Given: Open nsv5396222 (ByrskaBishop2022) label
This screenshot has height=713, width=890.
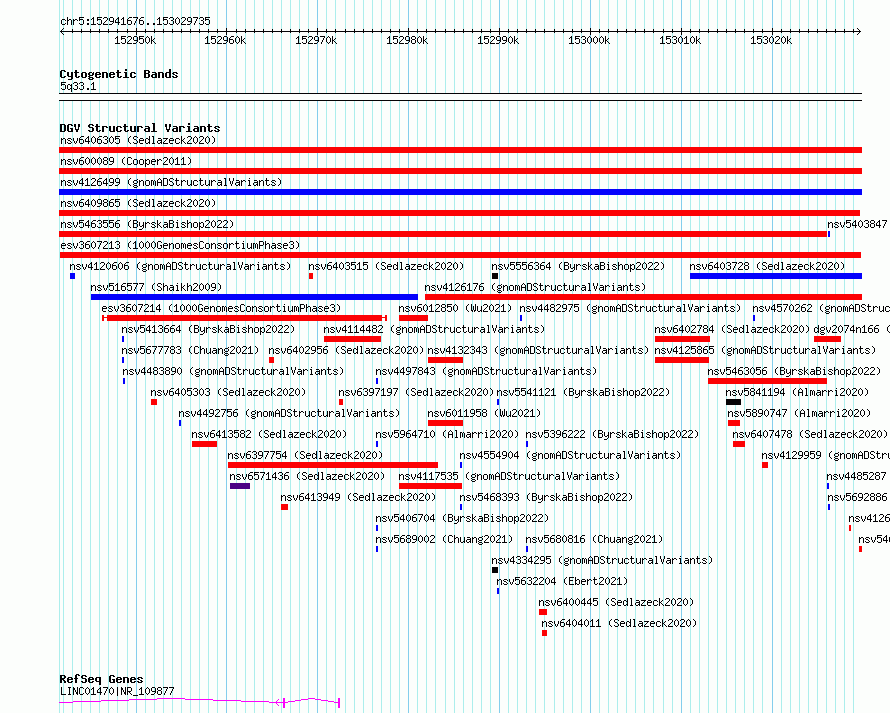Looking at the screenshot, I should pos(612,434).
